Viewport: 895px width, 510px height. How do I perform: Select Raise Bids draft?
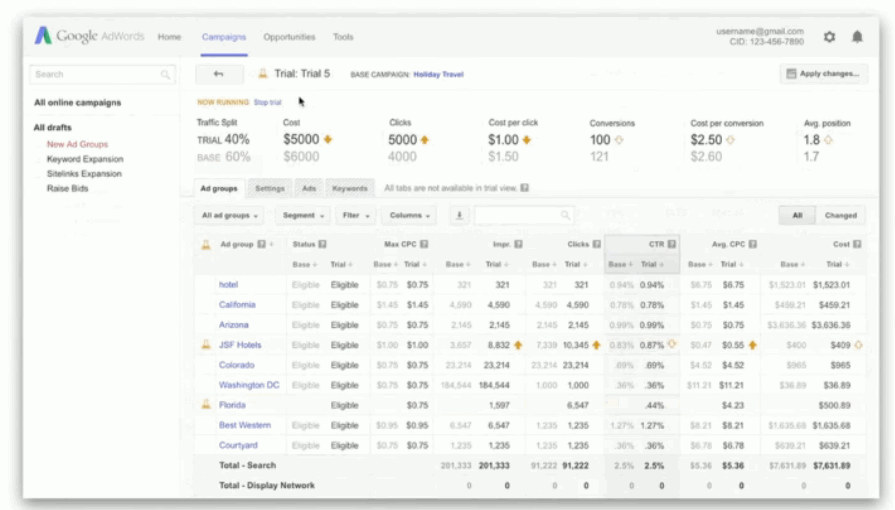[67, 188]
